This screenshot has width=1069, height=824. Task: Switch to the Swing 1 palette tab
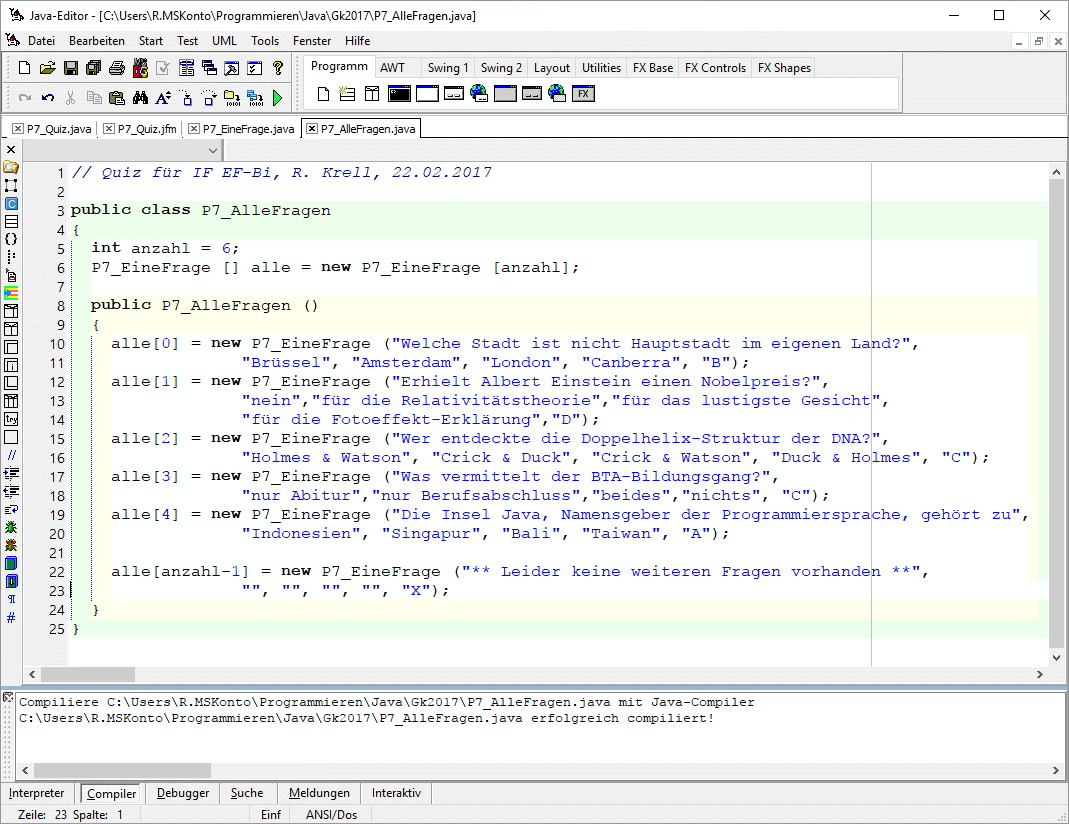[x=447, y=68]
